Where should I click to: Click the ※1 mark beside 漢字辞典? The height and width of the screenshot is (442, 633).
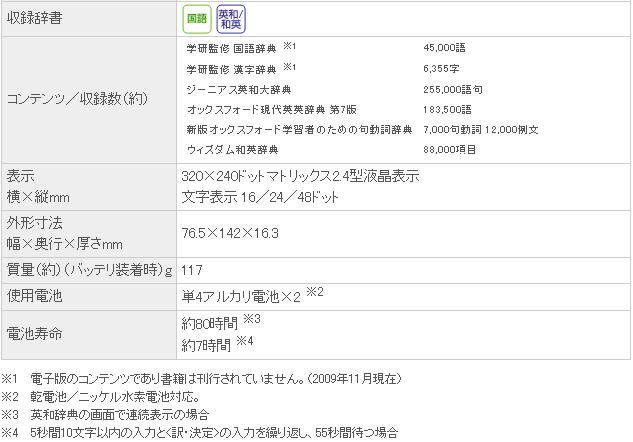(x=289, y=67)
